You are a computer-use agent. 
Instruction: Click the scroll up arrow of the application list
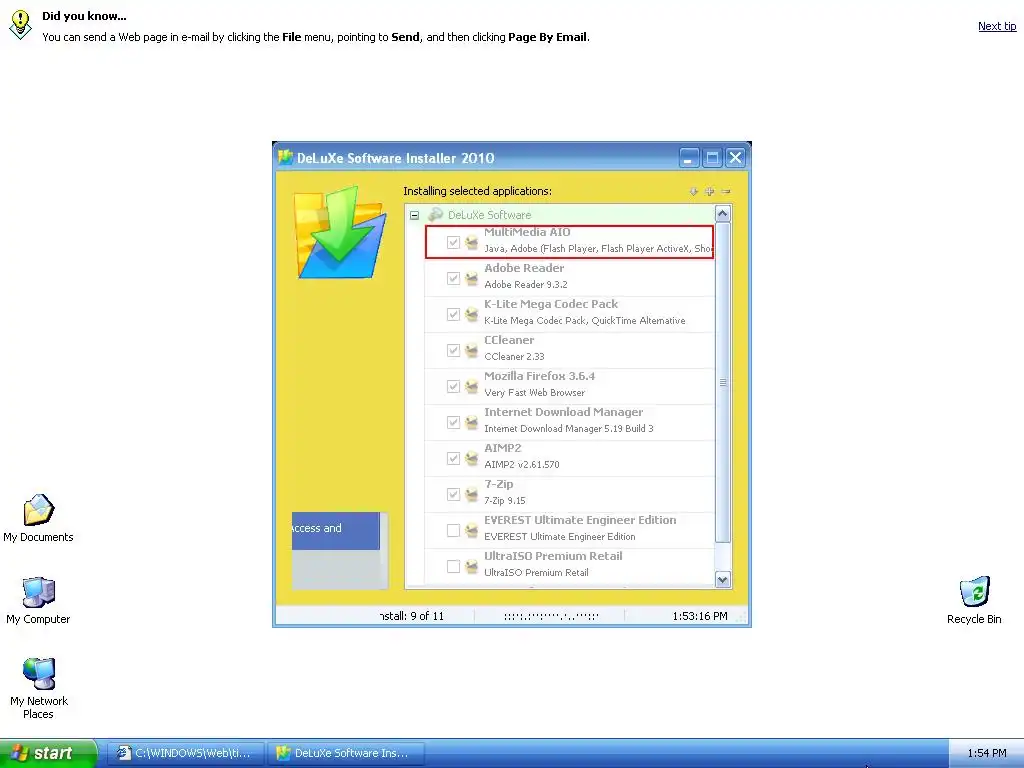pos(722,214)
